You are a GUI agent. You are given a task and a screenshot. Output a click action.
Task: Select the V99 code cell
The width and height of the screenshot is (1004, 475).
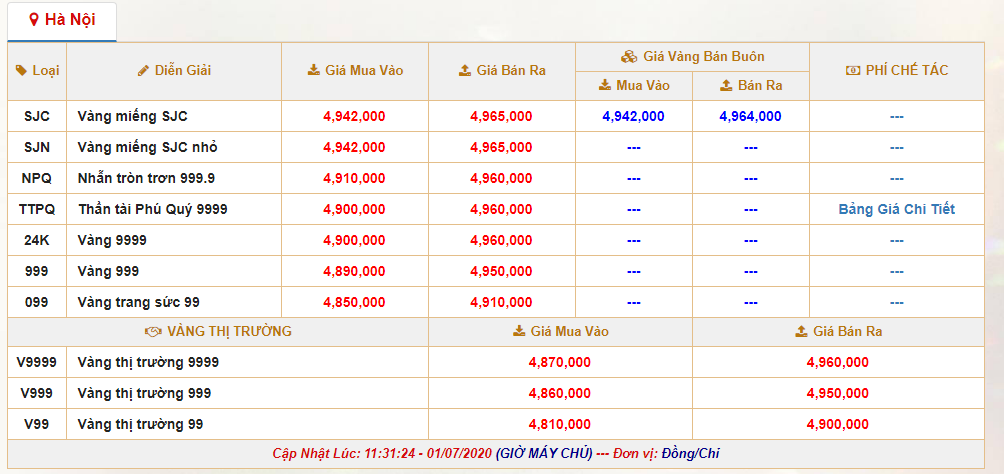[x=36, y=424]
